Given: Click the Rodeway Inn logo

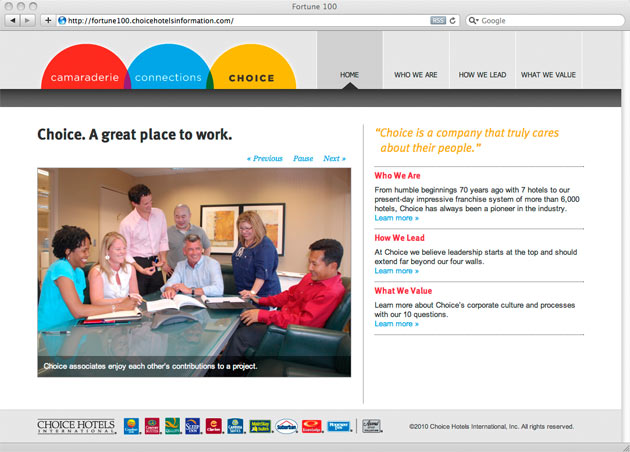Looking at the screenshot, I should (338, 426).
